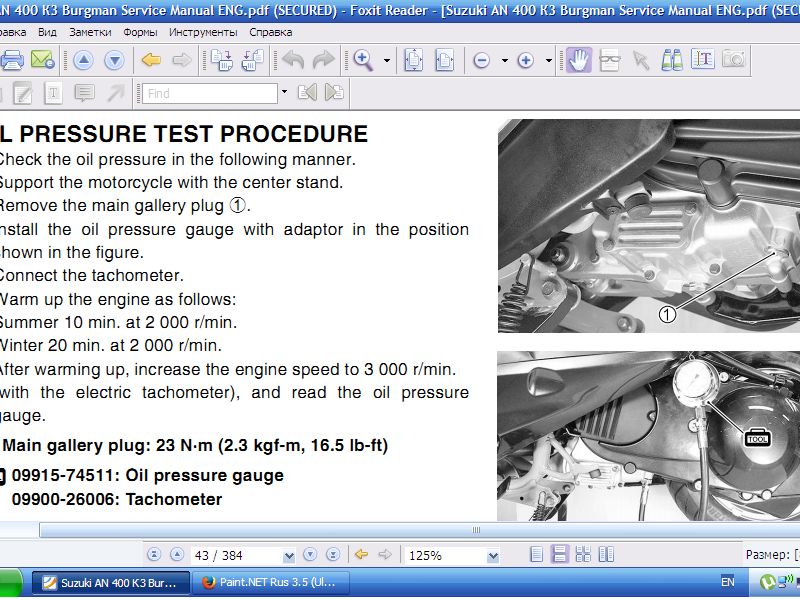This screenshot has width=800, height=600.
Task: Open the Формы menu
Action: 140,32
